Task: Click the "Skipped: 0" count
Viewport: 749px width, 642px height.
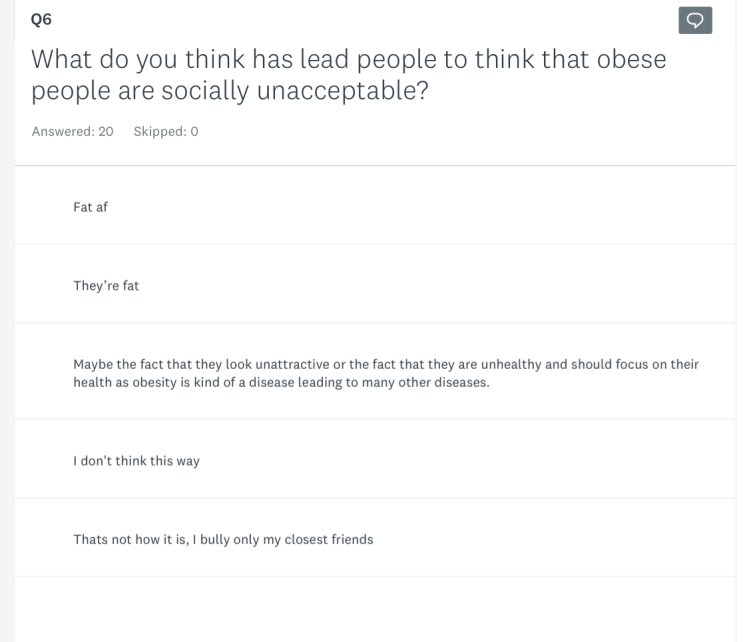Action: (165, 132)
